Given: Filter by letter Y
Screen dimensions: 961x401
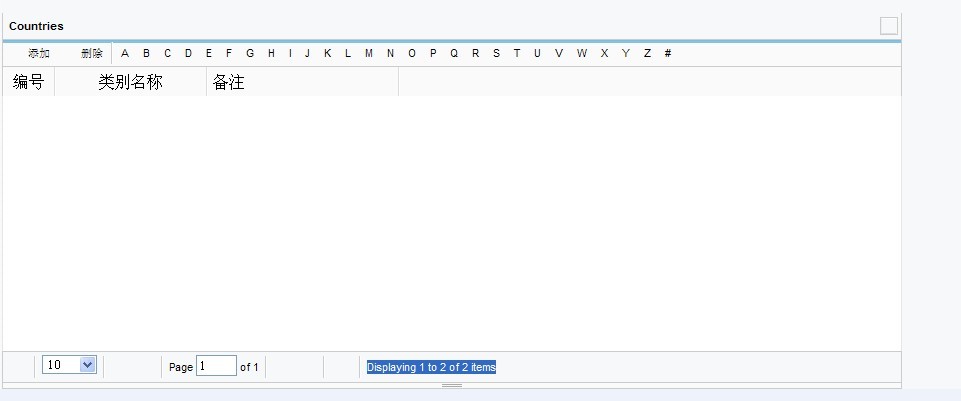Looking at the screenshot, I should click(626, 53).
